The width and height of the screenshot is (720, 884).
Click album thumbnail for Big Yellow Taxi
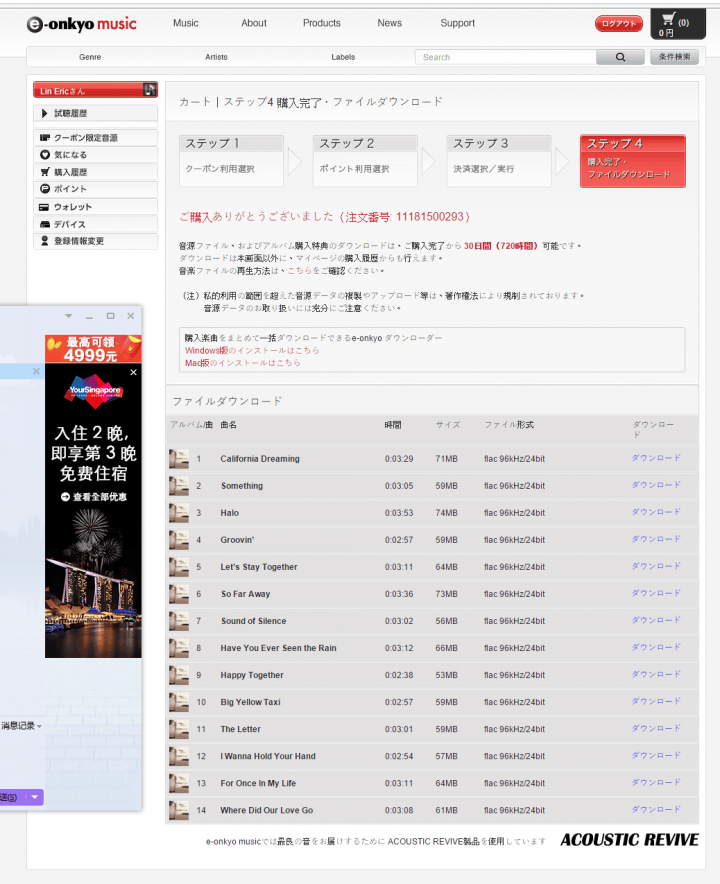point(179,702)
